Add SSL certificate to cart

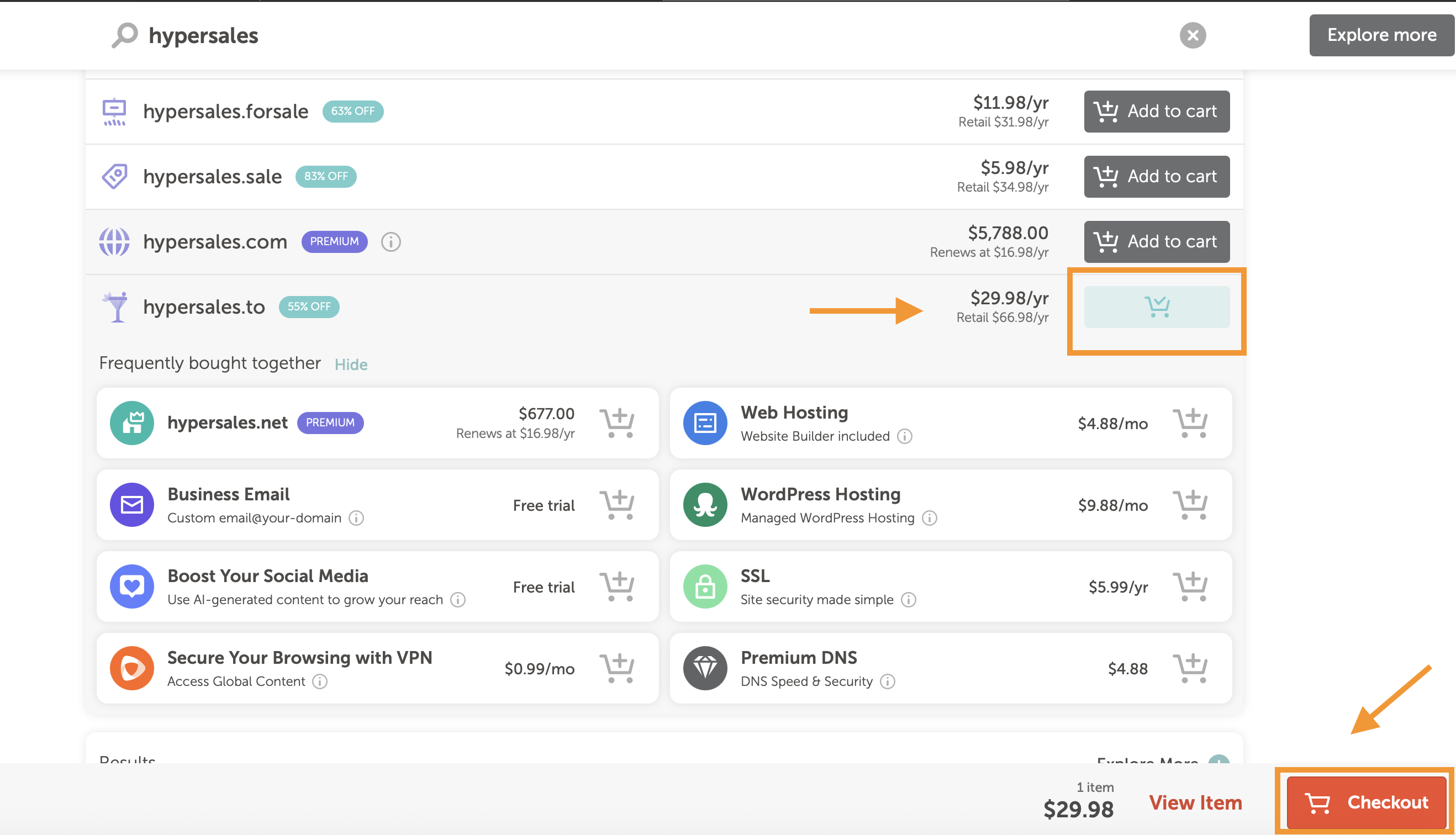[x=1190, y=586]
